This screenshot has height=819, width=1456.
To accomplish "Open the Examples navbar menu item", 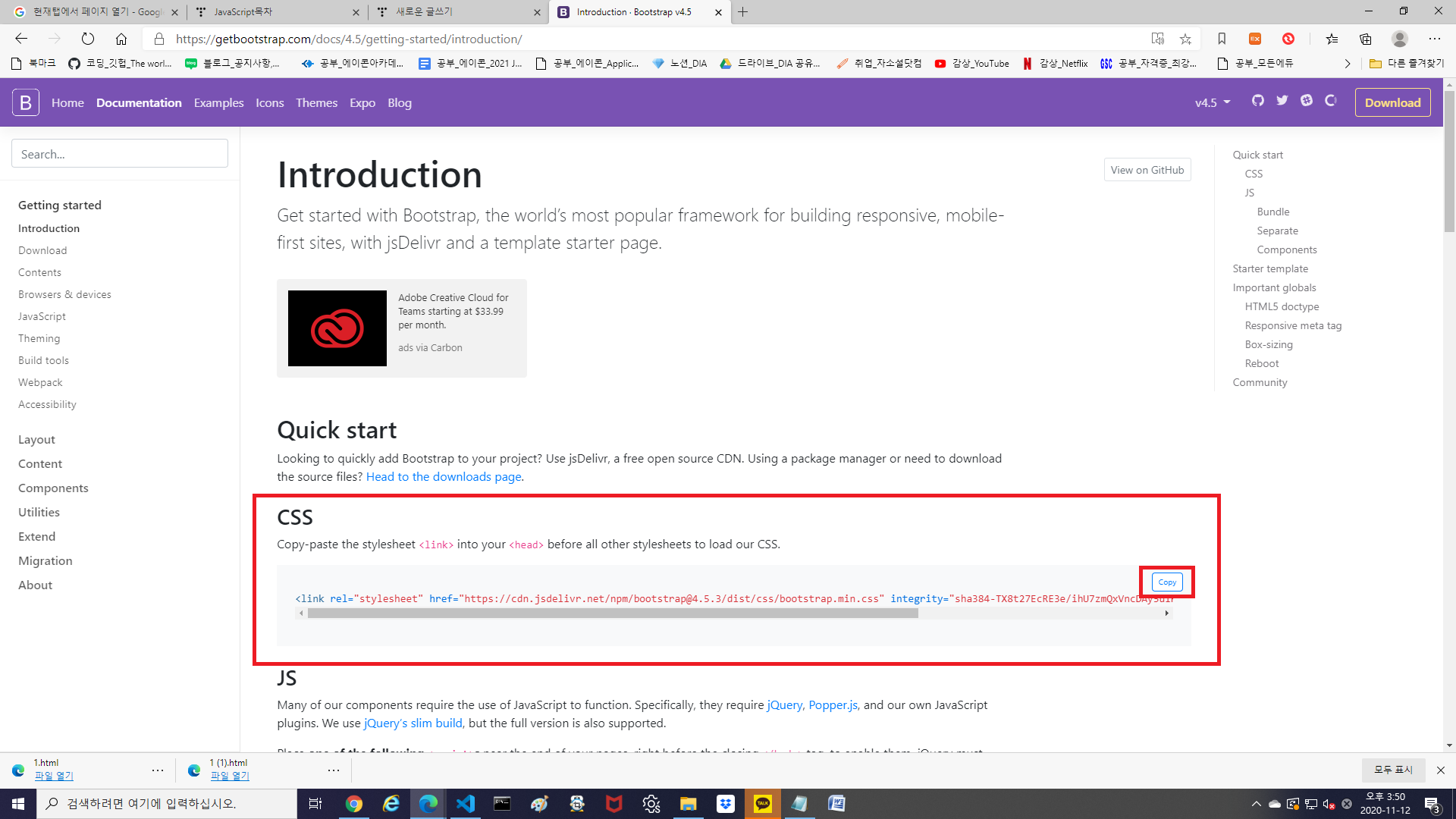I will 218,102.
